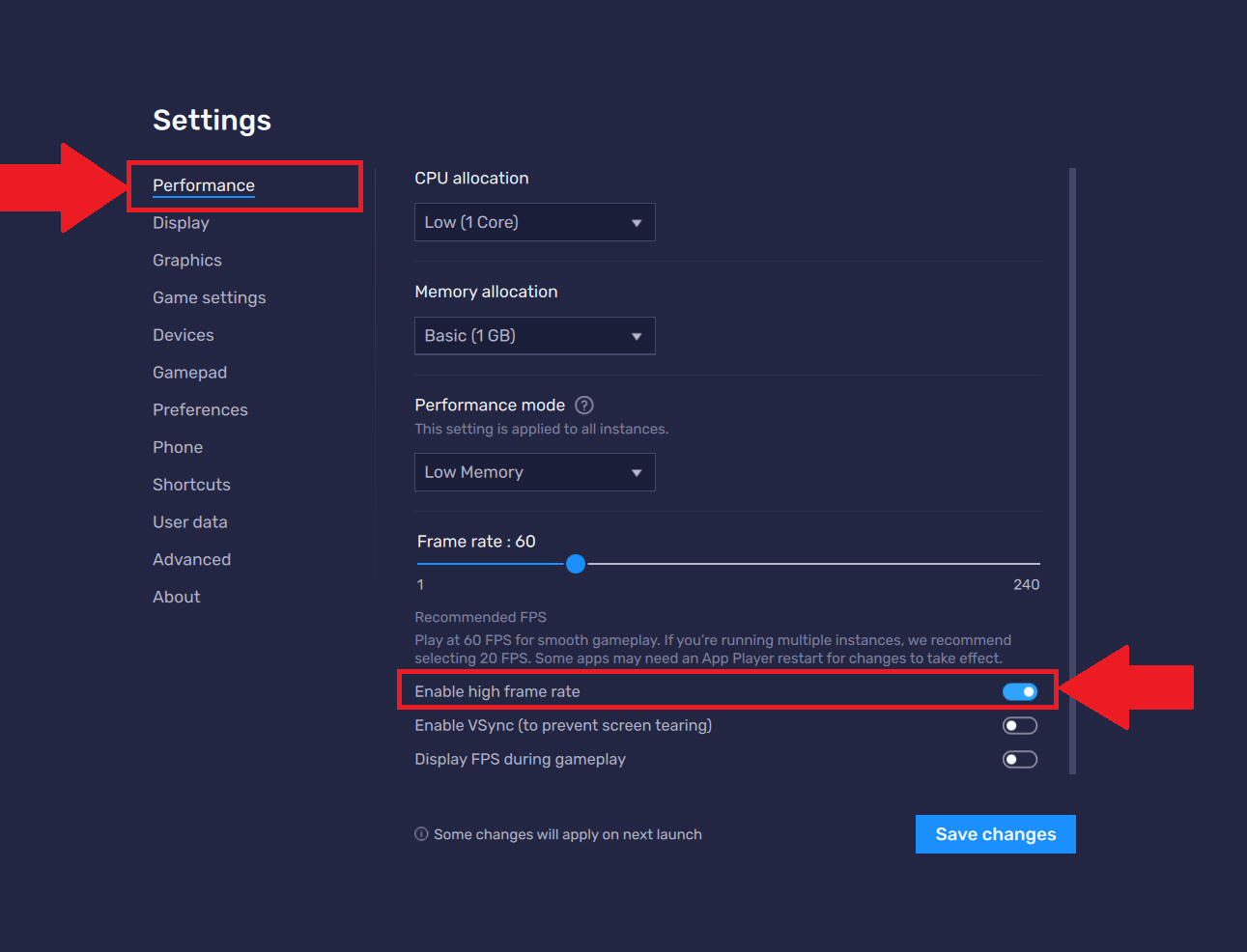
Task: Select the Performance settings tab
Action: (204, 185)
